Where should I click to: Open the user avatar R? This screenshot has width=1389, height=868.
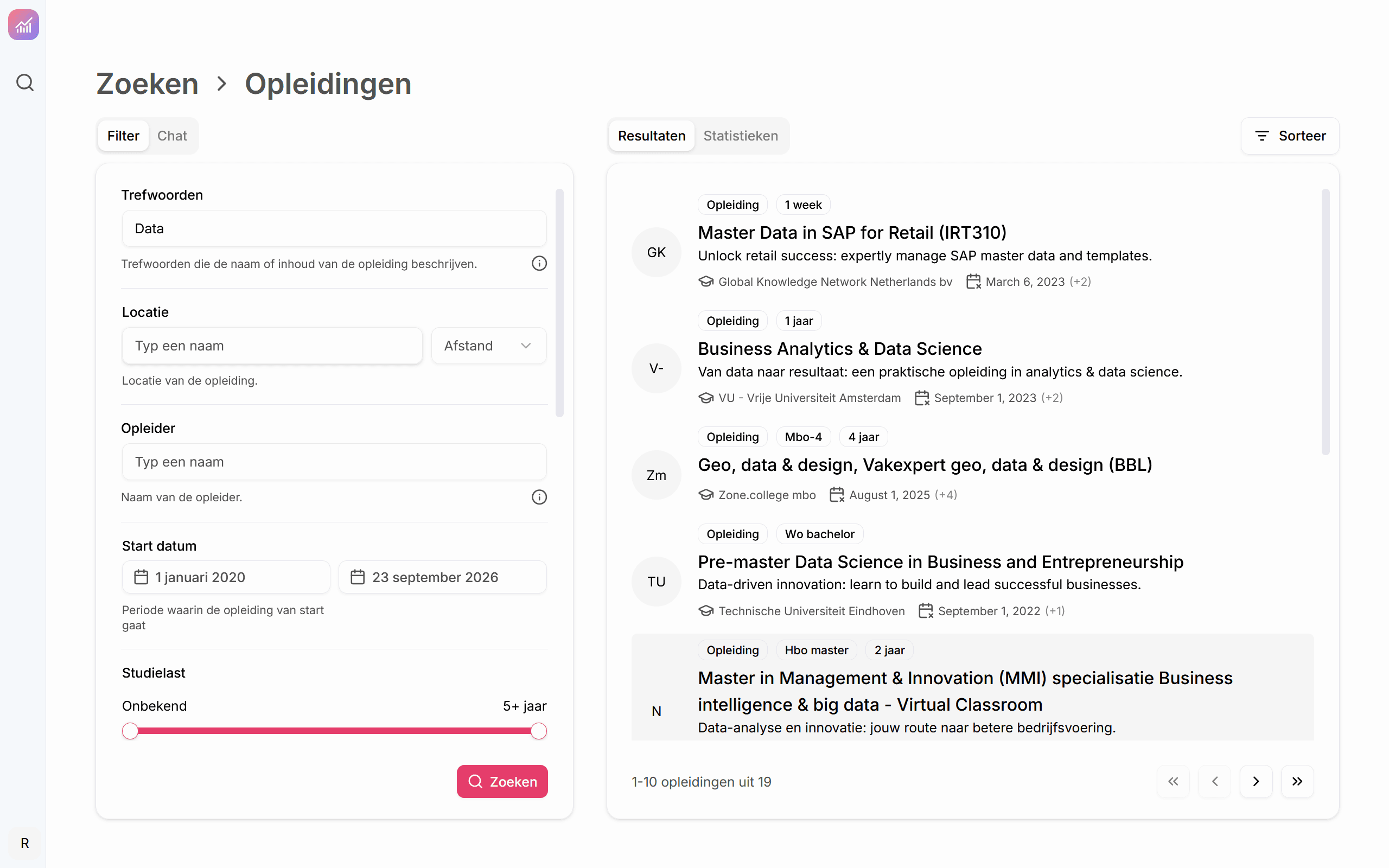pyautogui.click(x=24, y=843)
